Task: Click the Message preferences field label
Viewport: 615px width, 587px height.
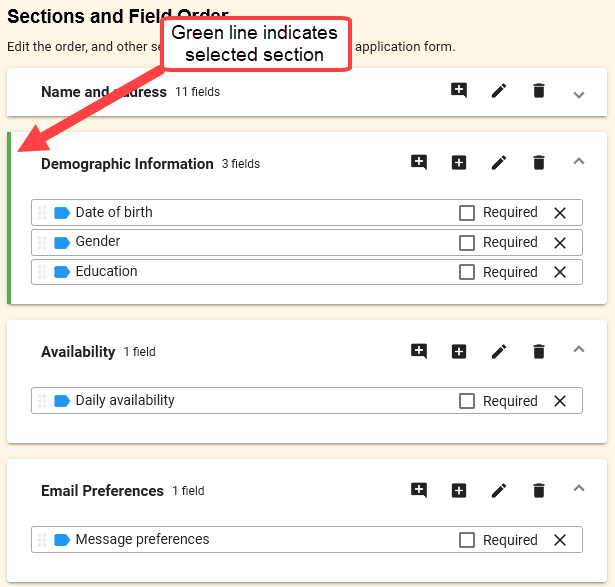Action: [x=142, y=540]
